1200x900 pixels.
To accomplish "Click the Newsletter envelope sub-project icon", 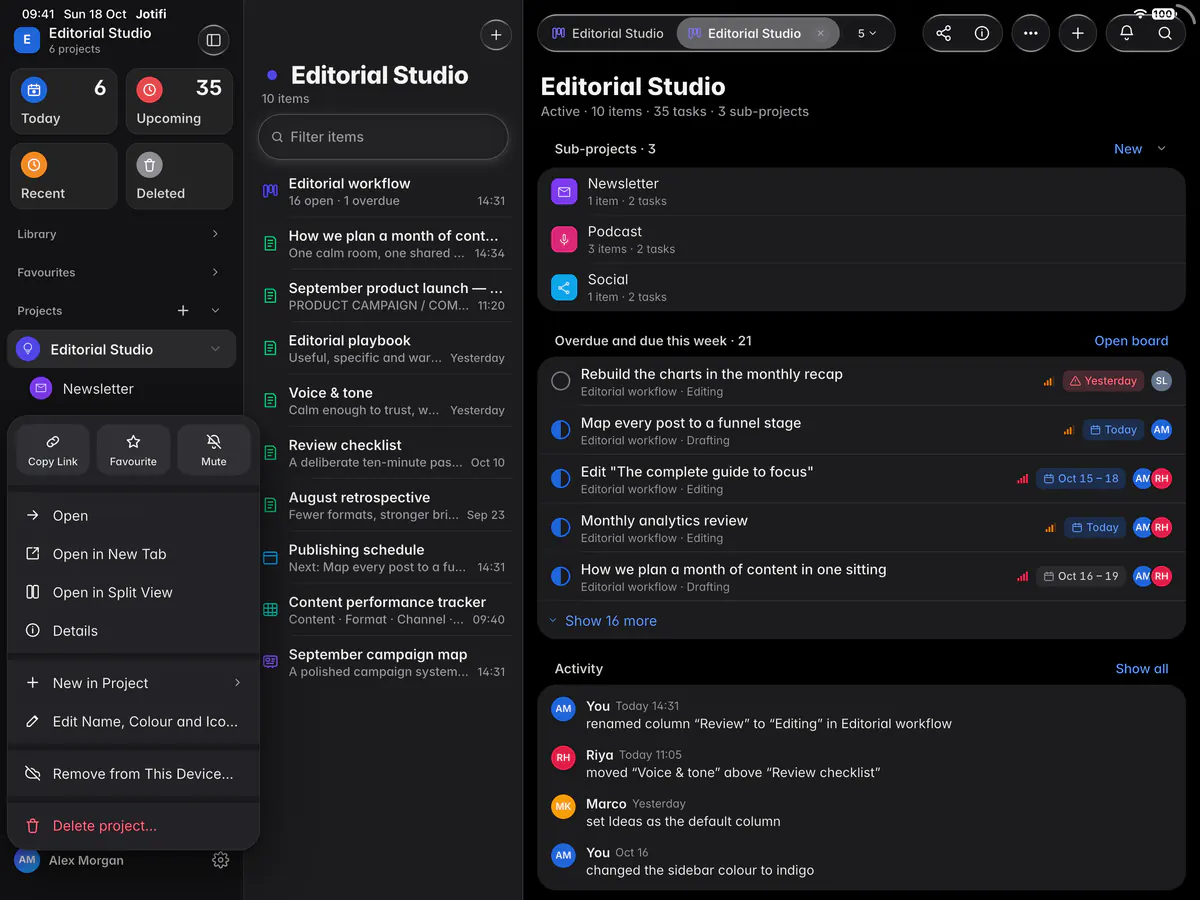I will pos(565,192).
